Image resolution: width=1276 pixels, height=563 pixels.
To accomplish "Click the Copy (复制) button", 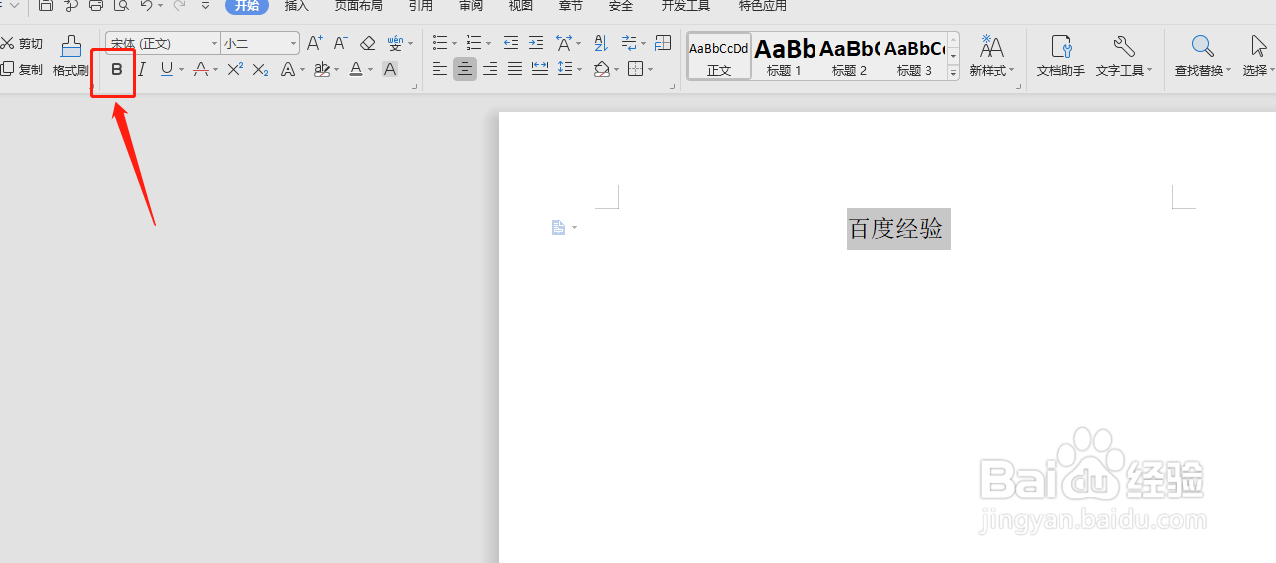I will click(x=22, y=70).
